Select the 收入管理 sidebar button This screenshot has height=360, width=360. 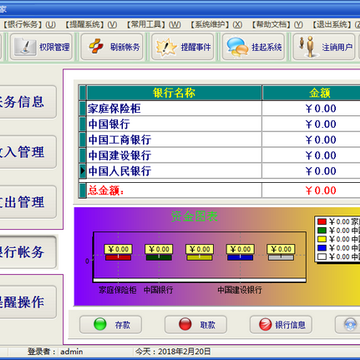pyautogui.click(x=28, y=152)
